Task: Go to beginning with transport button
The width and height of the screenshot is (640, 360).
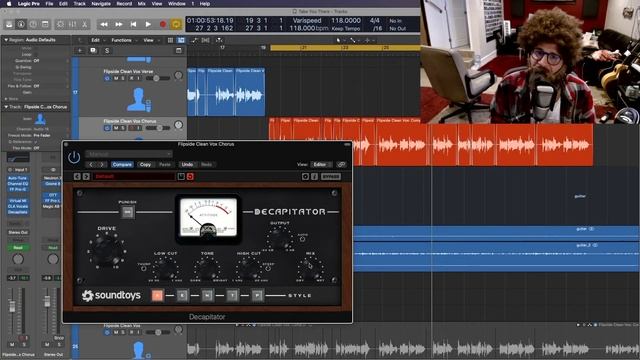Action: tap(133, 24)
